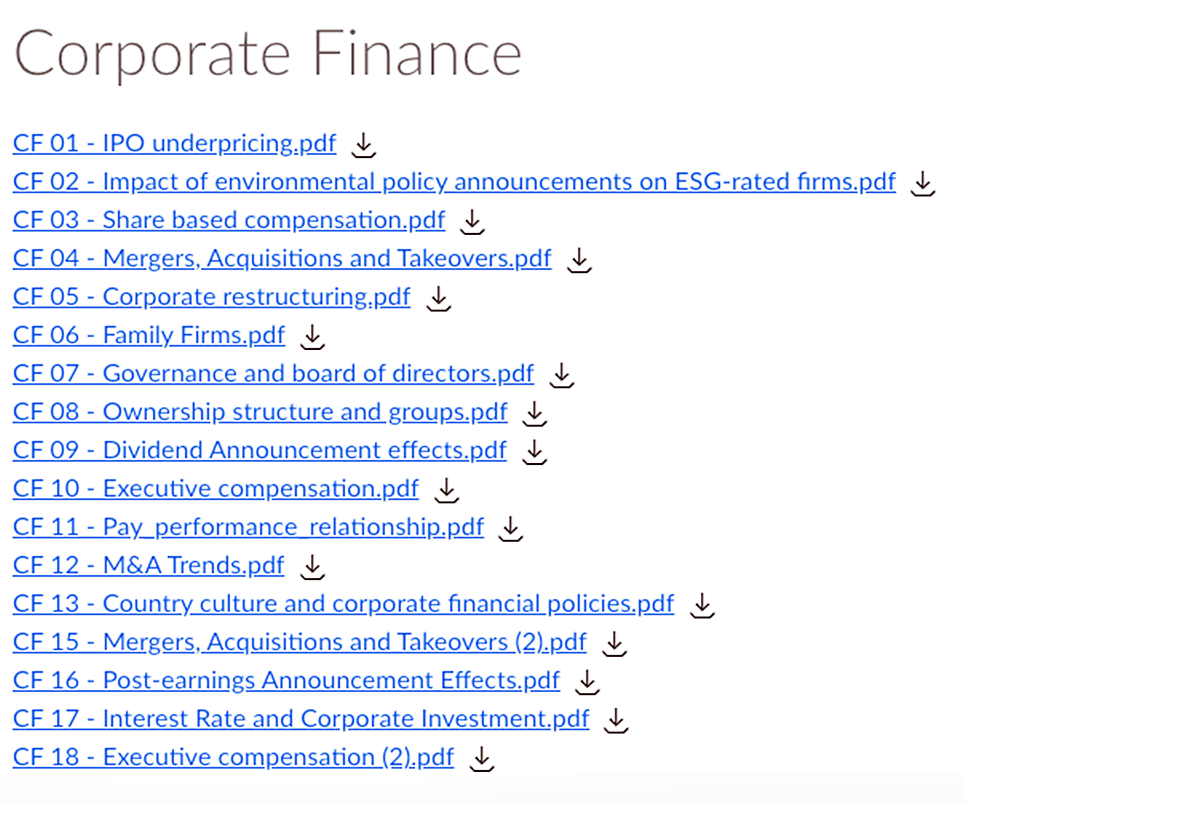Download the CF 05 Corporate restructuring PDF icon
The image size is (1200, 820).
click(439, 298)
